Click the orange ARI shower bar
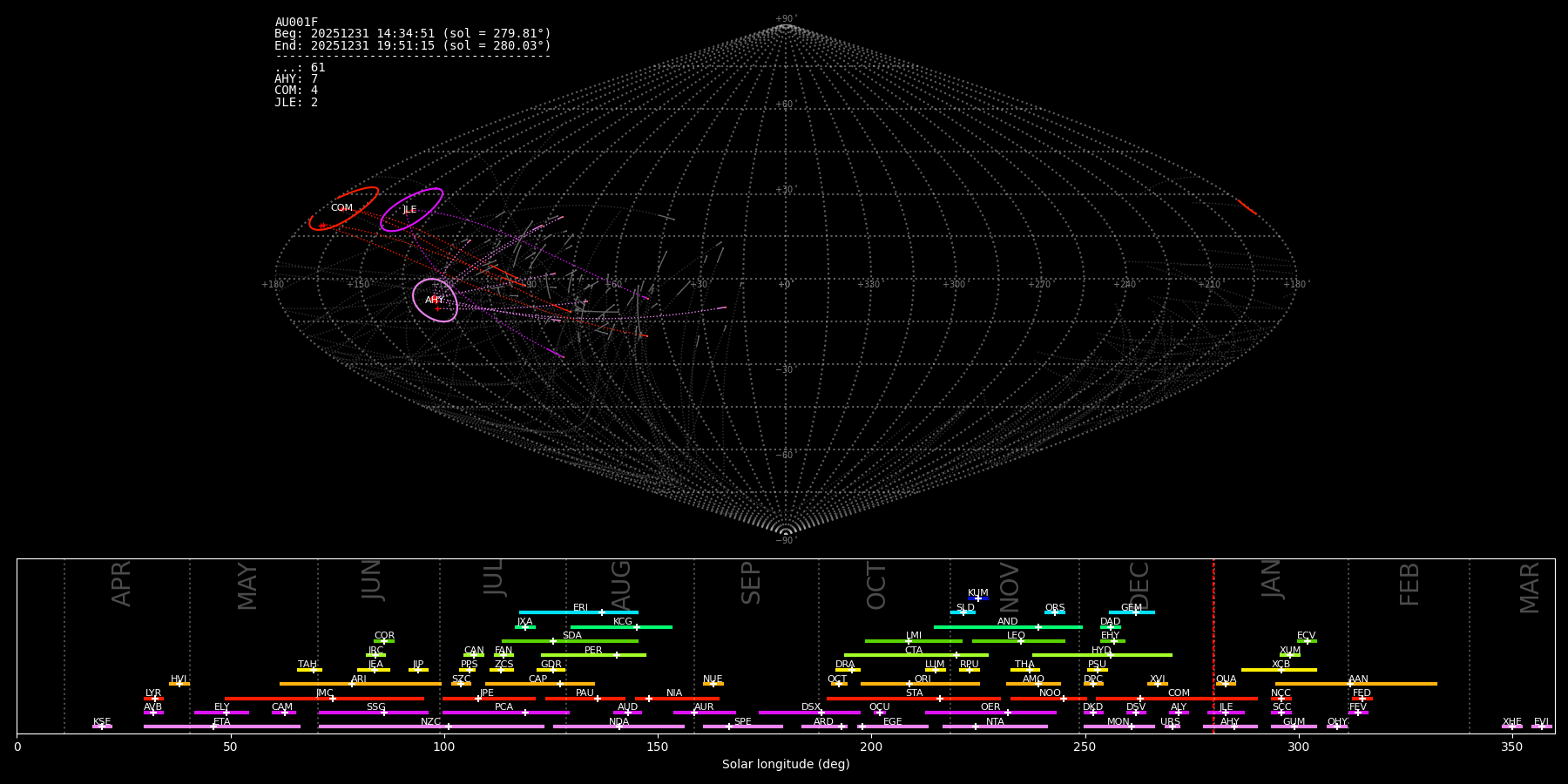Viewport: 1568px width, 784px height. tap(361, 684)
